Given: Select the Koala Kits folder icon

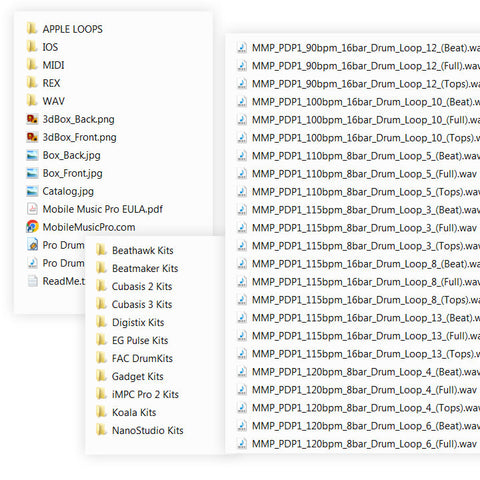Looking at the screenshot, I should (101, 412).
